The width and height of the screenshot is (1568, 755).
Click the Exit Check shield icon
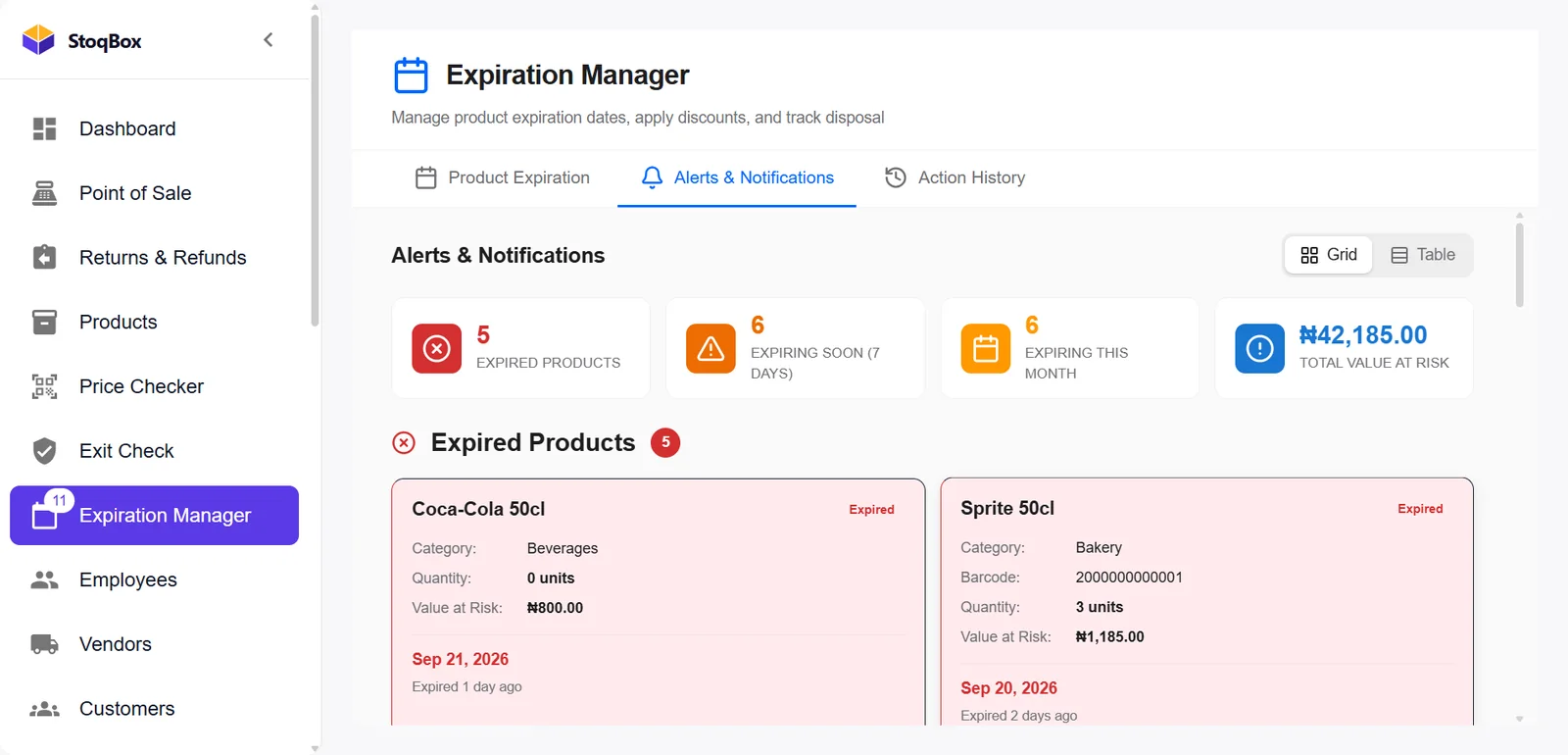44,451
